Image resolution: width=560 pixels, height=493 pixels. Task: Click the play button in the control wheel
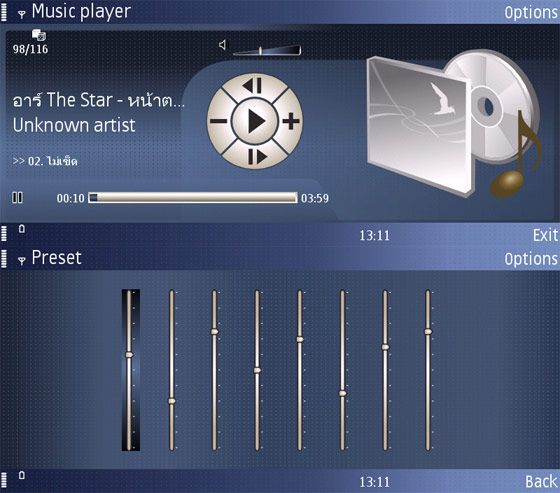point(255,121)
